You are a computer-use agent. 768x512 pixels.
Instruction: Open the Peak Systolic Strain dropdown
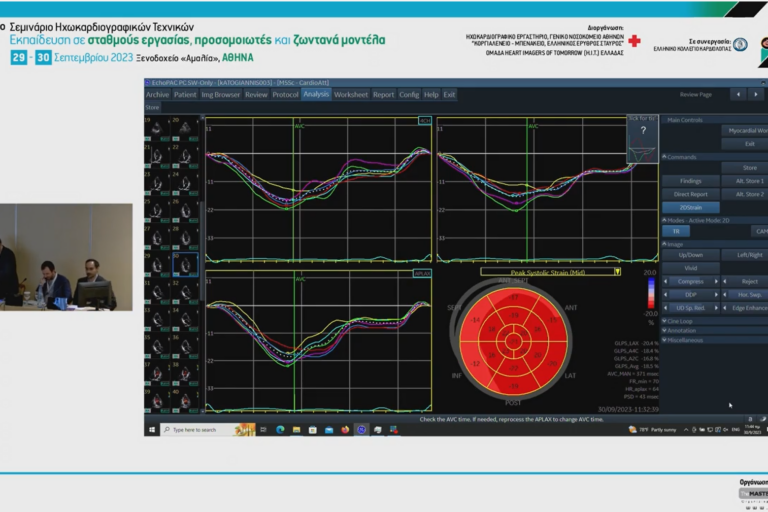(x=618, y=271)
